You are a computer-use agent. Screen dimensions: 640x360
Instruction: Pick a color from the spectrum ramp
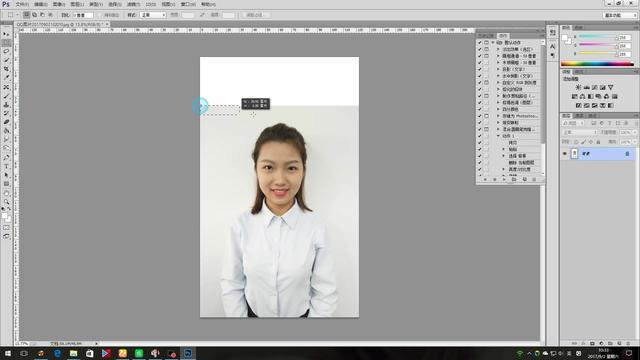(x=598, y=64)
